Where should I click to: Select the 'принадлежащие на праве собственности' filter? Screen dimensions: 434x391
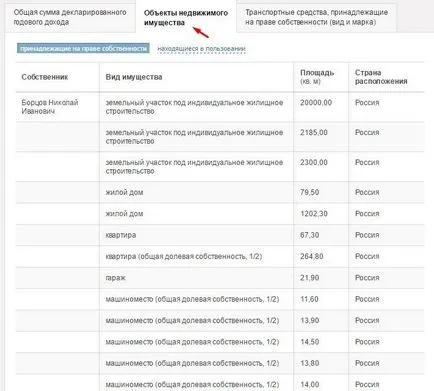(83, 49)
